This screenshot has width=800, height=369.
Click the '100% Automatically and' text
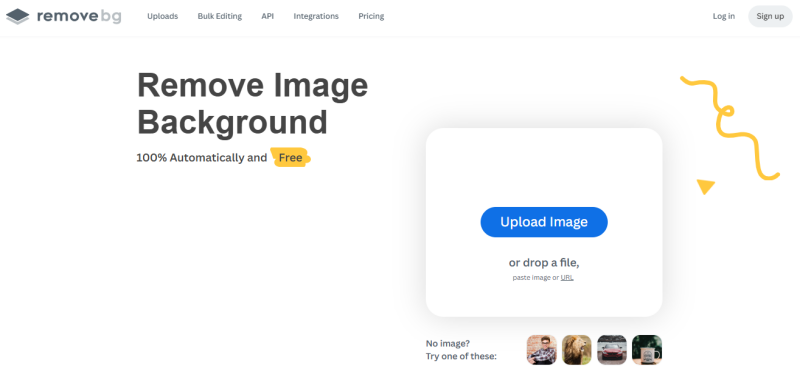tap(202, 158)
